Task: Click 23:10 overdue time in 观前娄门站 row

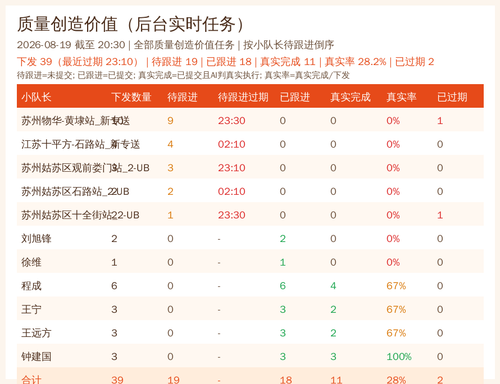Action: coord(232,168)
